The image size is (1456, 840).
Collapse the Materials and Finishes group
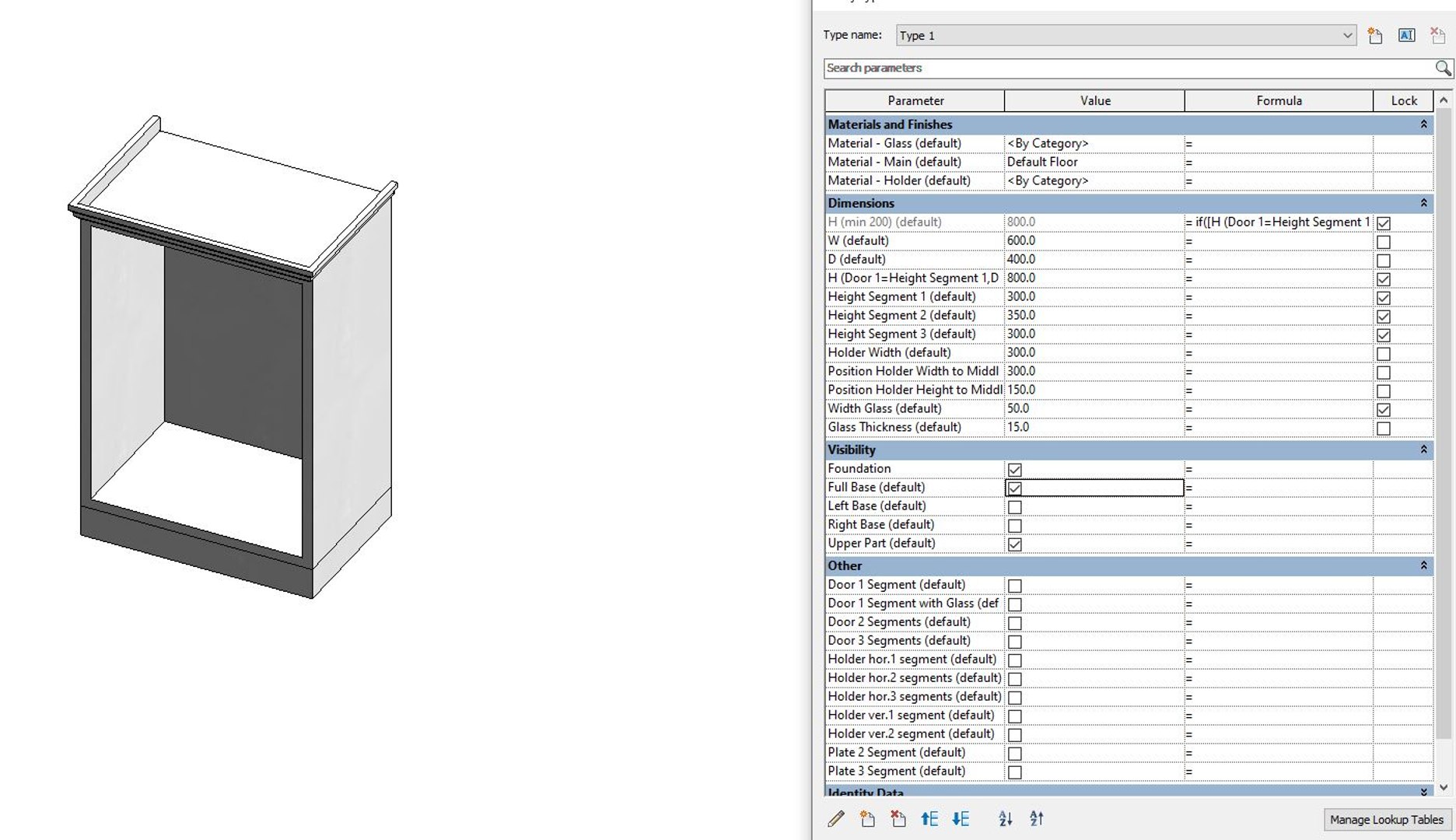[1423, 124]
